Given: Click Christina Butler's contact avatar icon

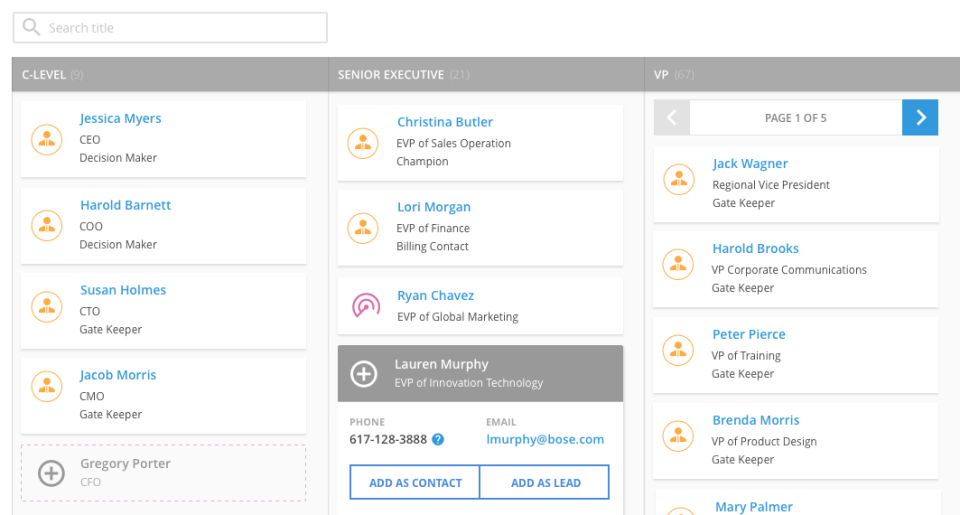Looking at the screenshot, I should (363, 143).
